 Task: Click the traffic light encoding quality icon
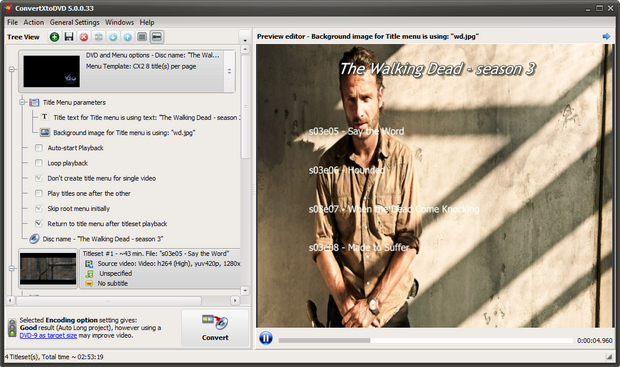(x=12, y=328)
